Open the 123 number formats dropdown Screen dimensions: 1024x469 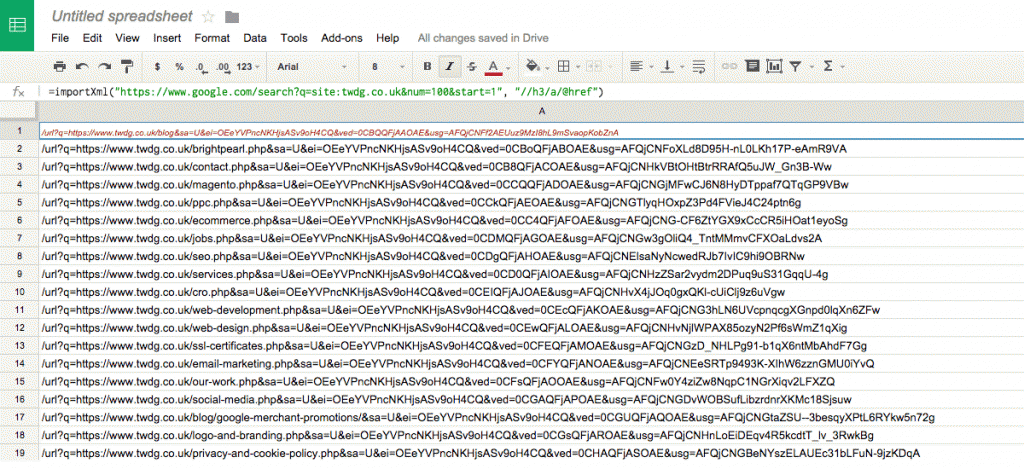pos(248,67)
